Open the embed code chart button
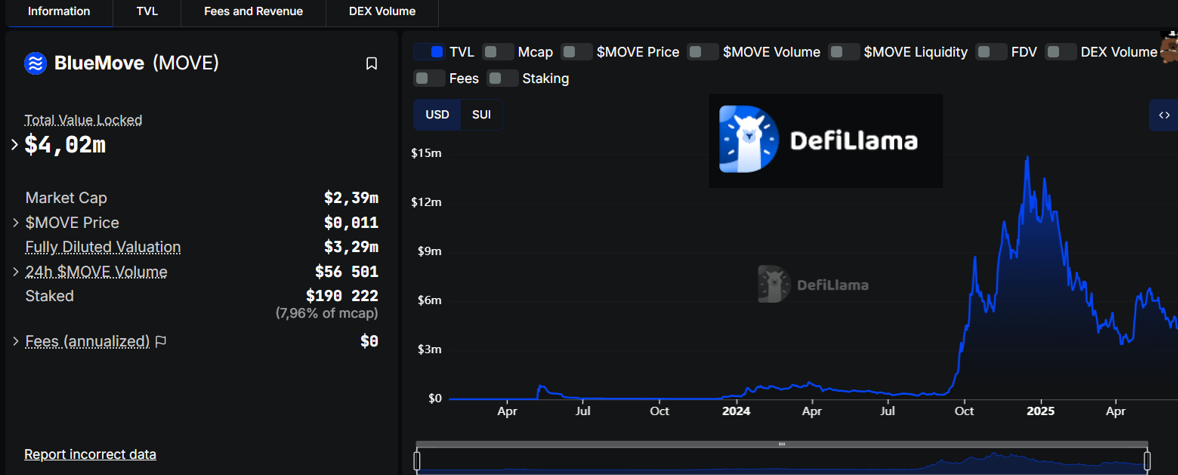 point(1164,115)
